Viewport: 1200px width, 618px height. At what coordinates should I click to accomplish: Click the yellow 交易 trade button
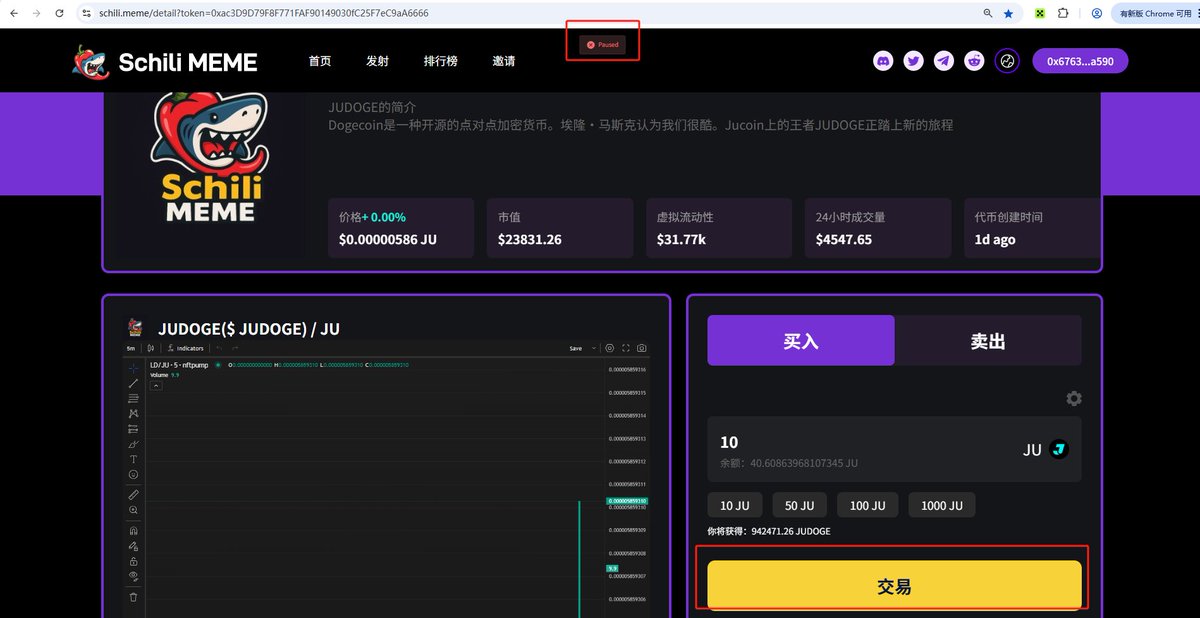(894, 585)
